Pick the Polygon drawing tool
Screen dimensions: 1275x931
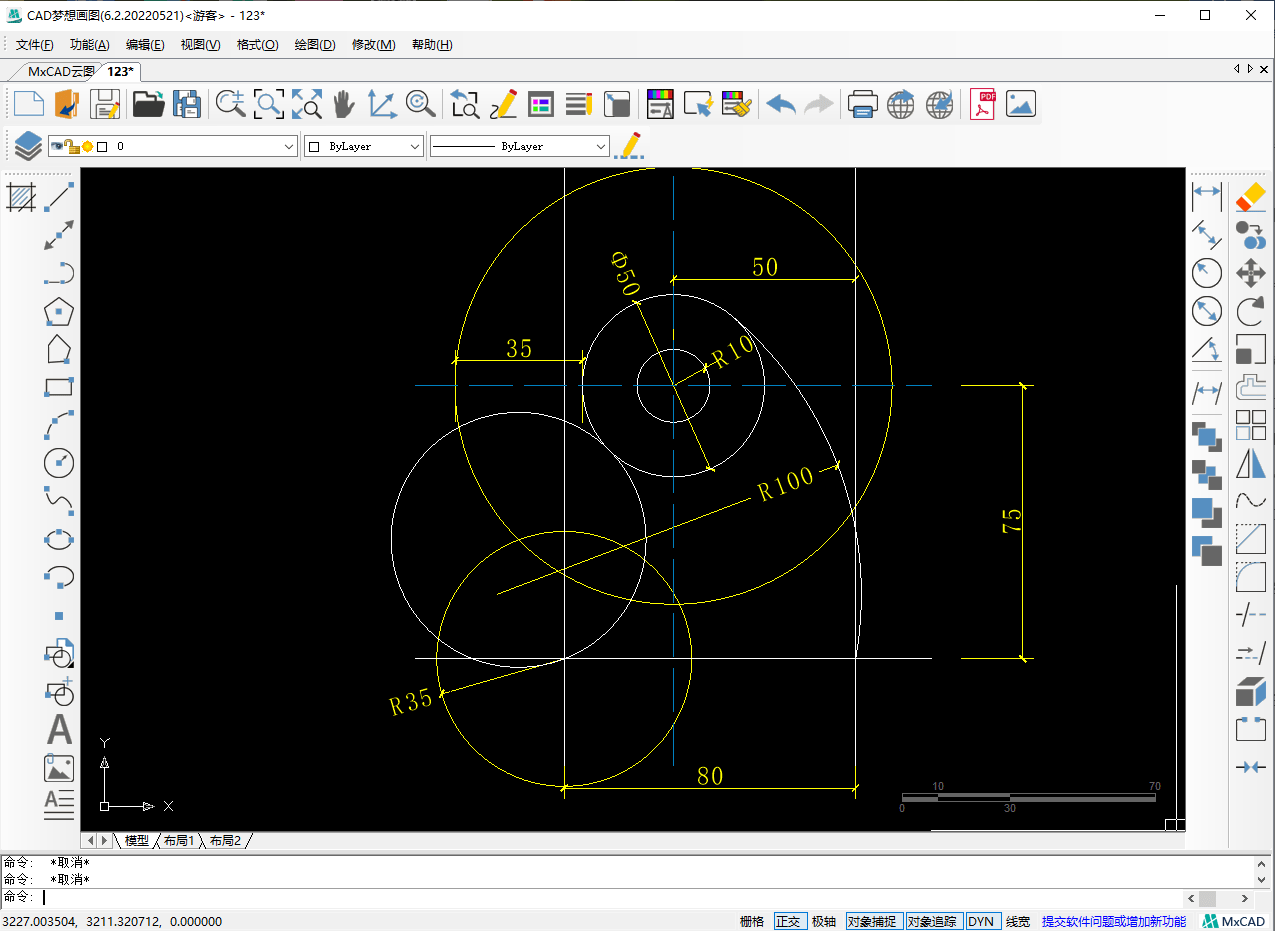pyautogui.click(x=59, y=312)
